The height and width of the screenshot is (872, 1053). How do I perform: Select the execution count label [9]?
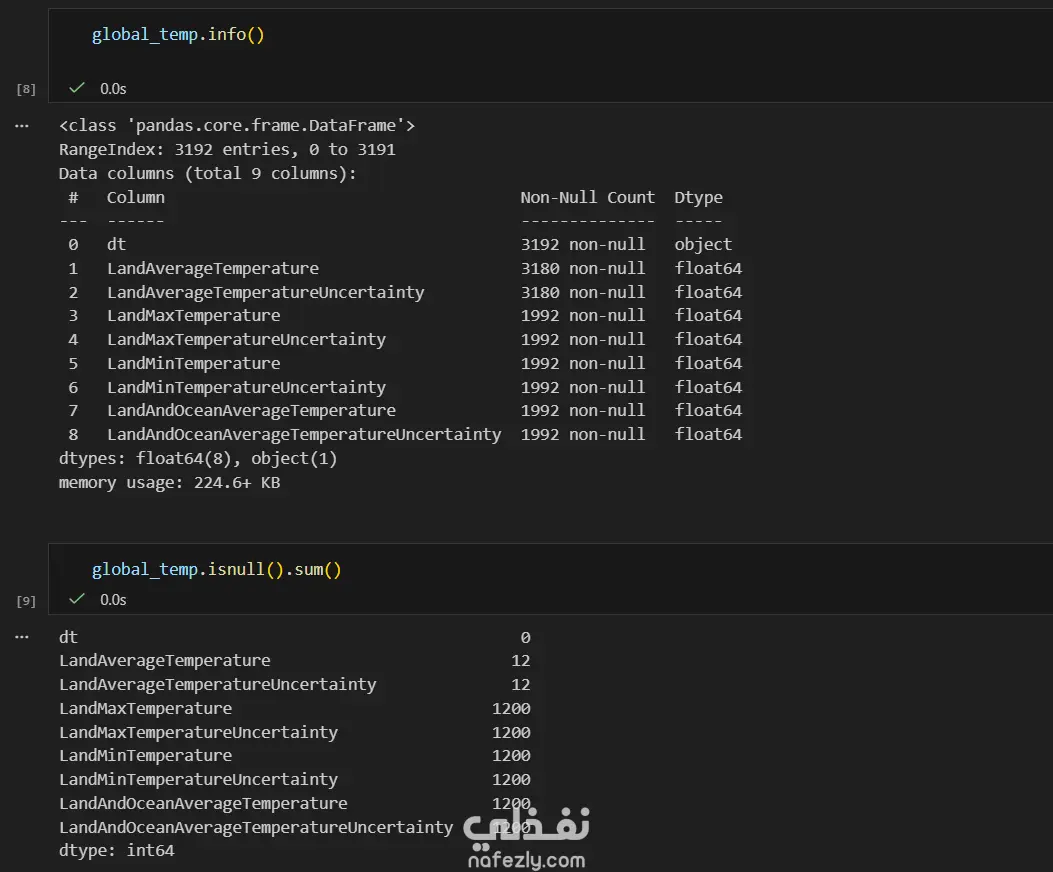[x=26, y=600]
